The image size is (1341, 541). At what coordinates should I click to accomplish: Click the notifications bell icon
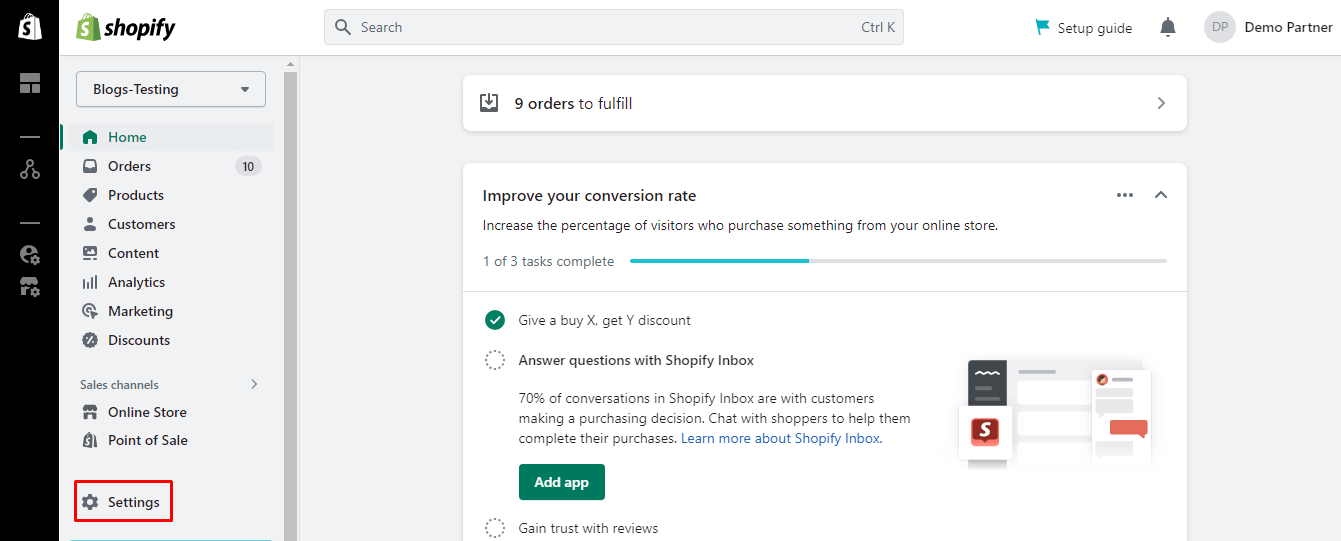click(x=1167, y=28)
